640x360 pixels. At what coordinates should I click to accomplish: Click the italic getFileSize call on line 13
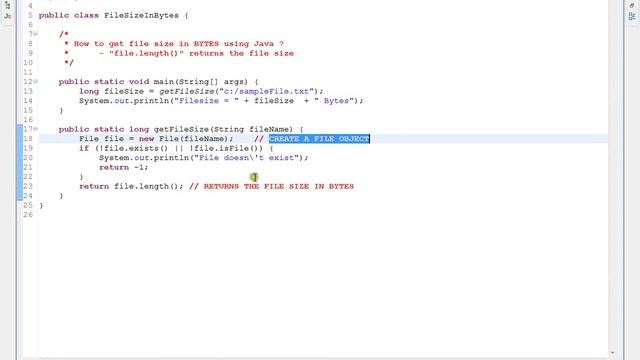tap(187, 91)
